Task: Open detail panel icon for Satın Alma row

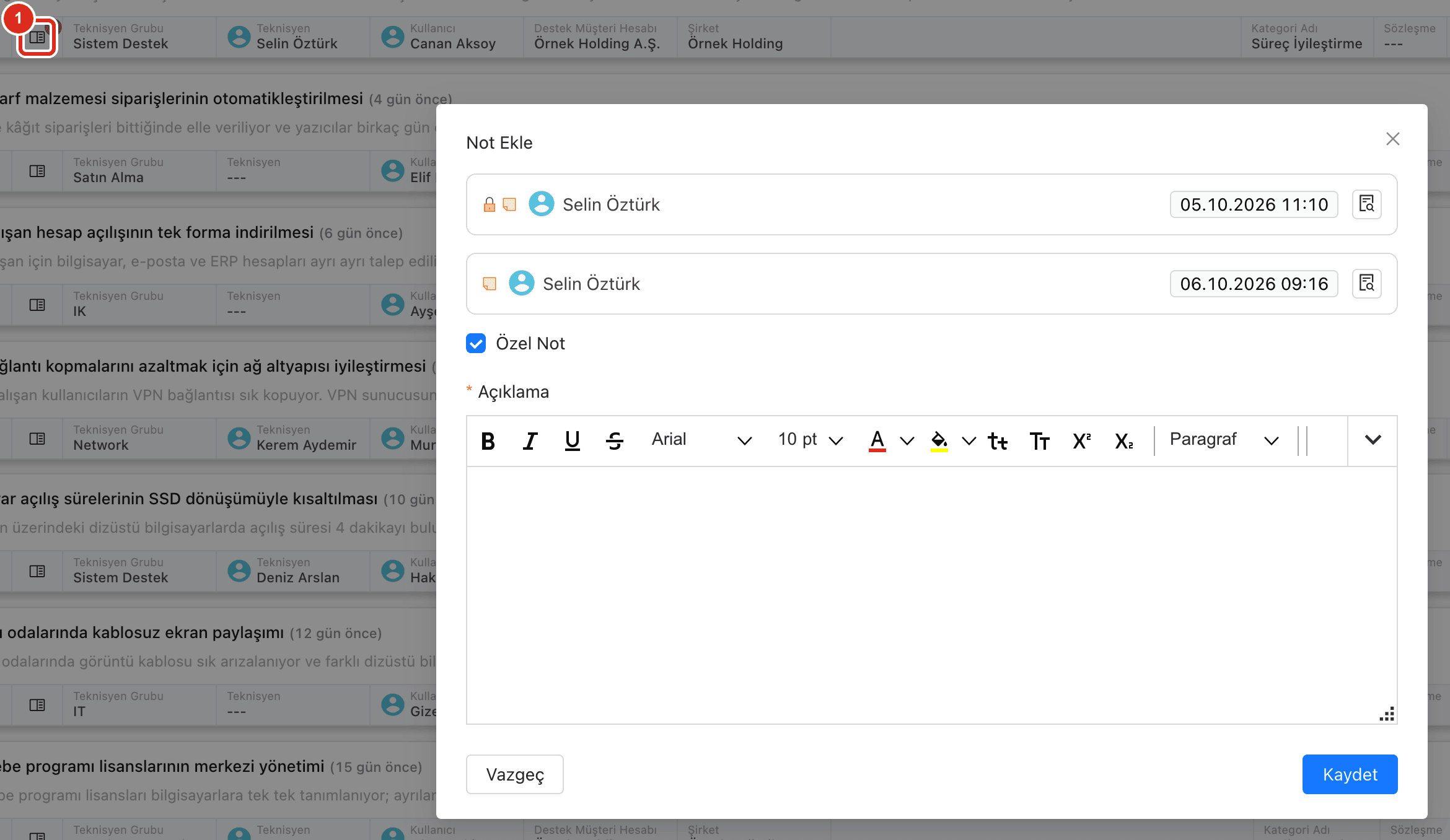Action: 37,171
